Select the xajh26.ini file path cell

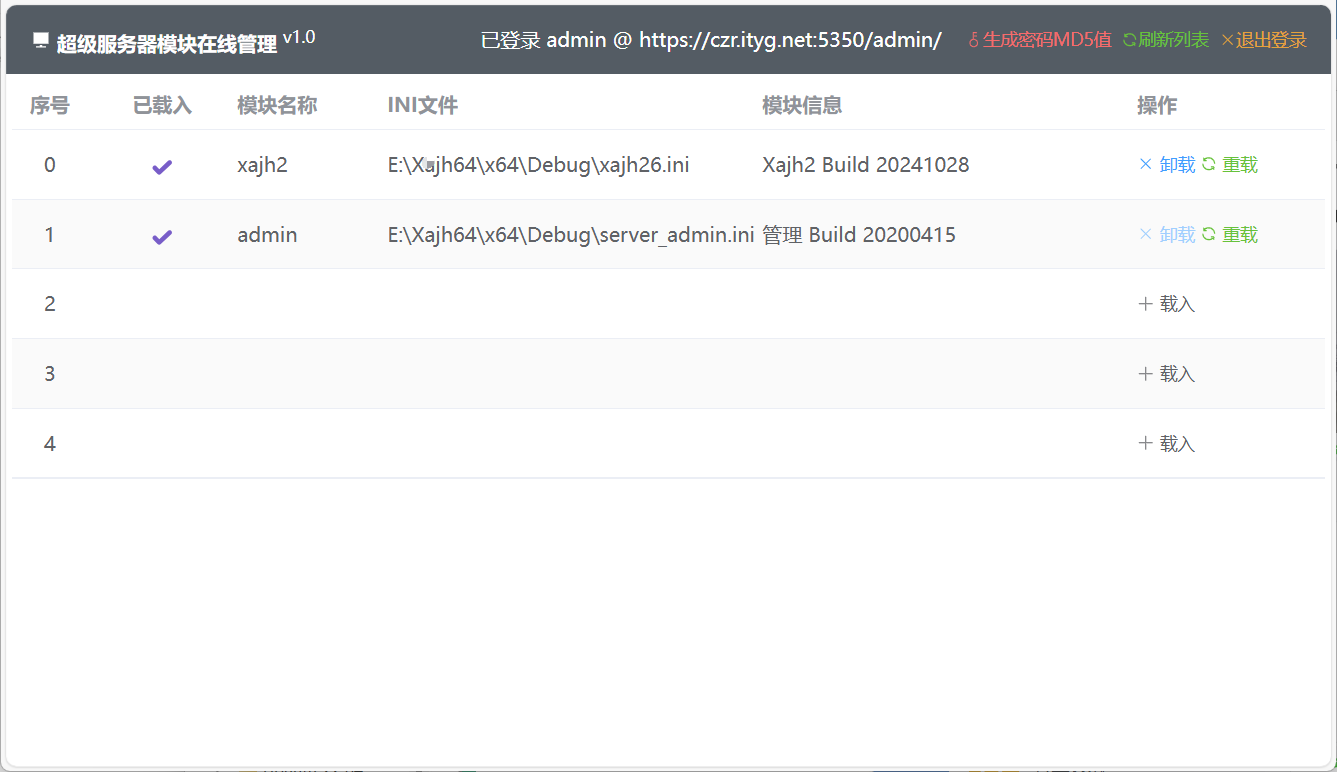tap(538, 165)
